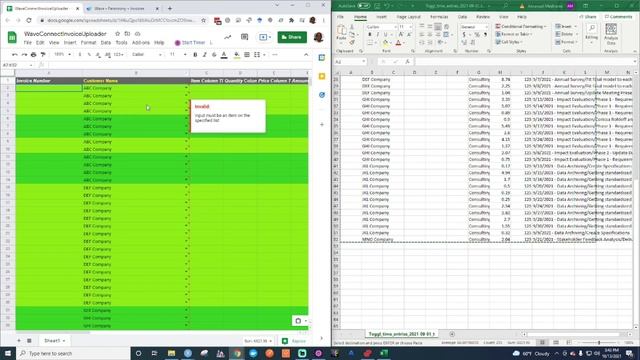Viewport: 640px width, 360px height.
Task: Open the zoom percentage dropdown in Sheets
Action: 62,55
